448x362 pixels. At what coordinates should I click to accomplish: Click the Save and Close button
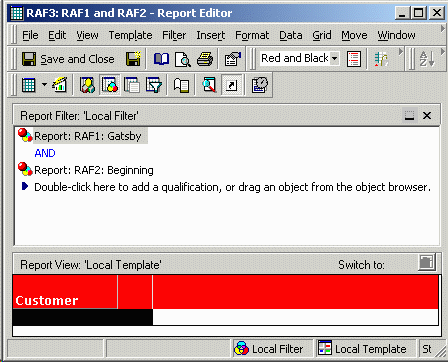68,59
